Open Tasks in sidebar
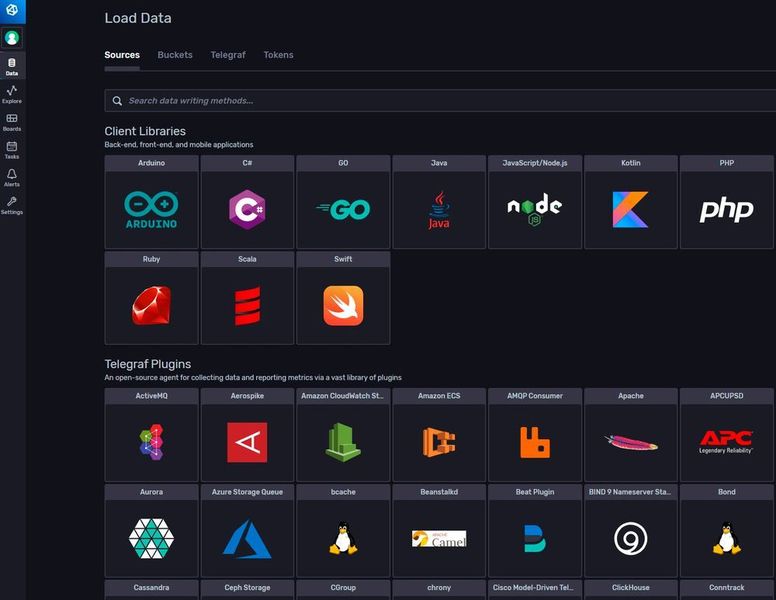Screen dimensions: 776x600 [12, 150]
